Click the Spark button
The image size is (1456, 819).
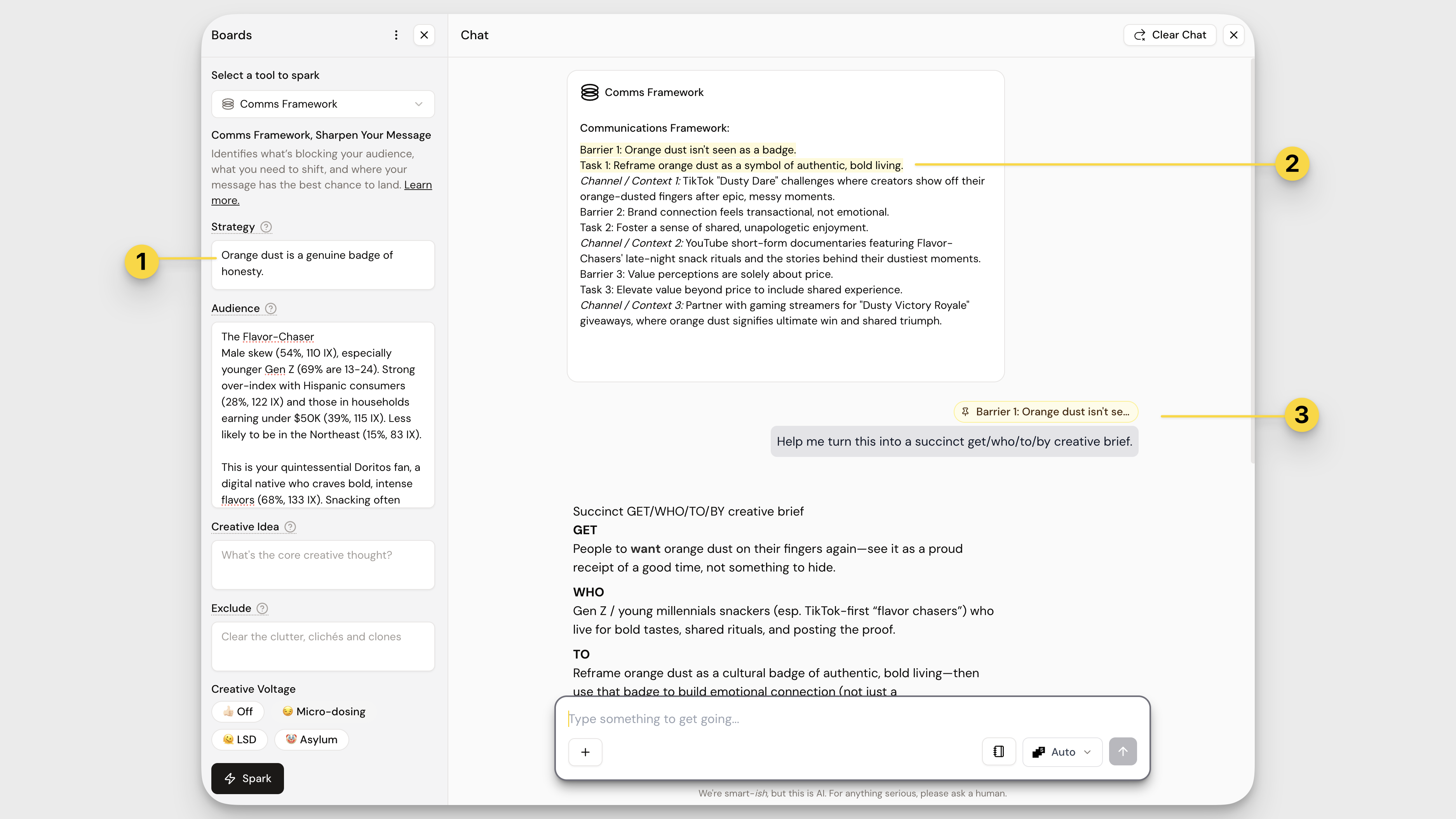(x=247, y=778)
